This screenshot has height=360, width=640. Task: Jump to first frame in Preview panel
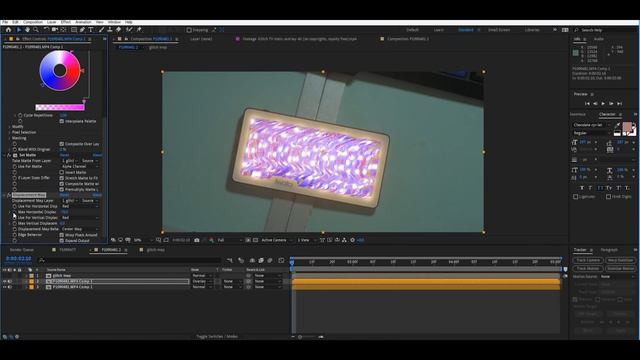click(x=587, y=104)
